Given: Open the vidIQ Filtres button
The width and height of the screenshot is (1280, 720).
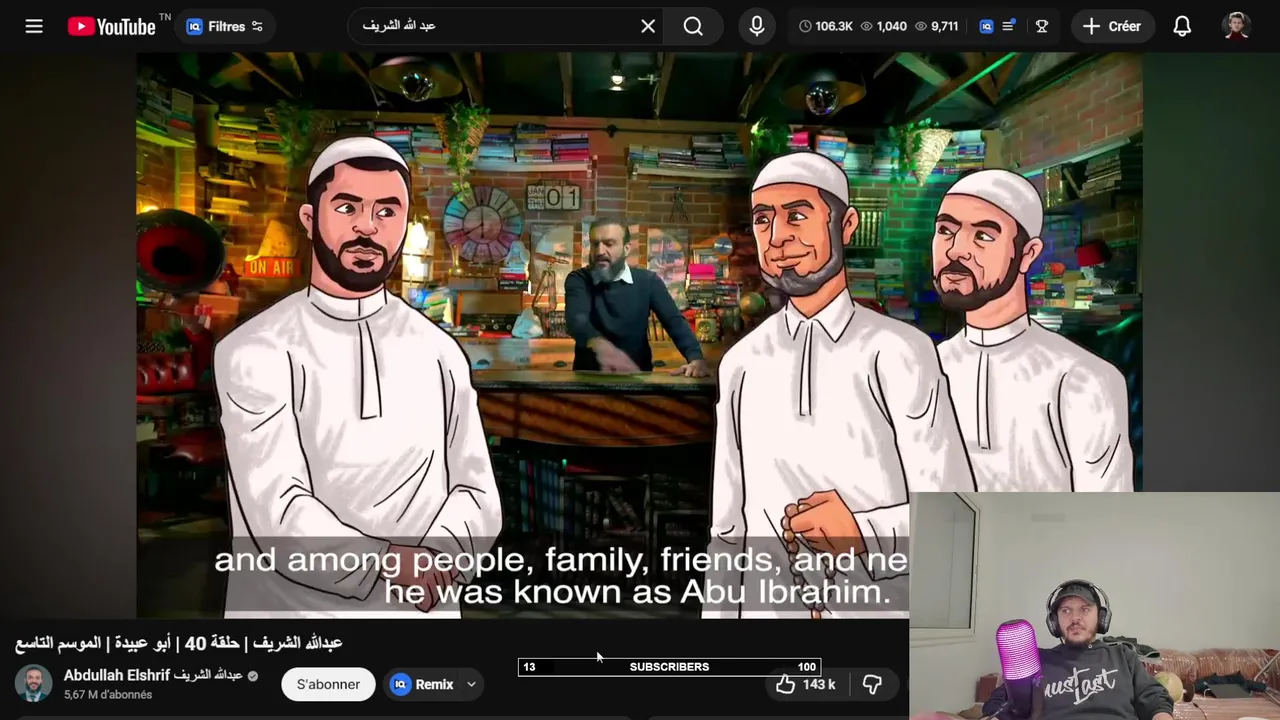Looking at the screenshot, I should tap(226, 26).
